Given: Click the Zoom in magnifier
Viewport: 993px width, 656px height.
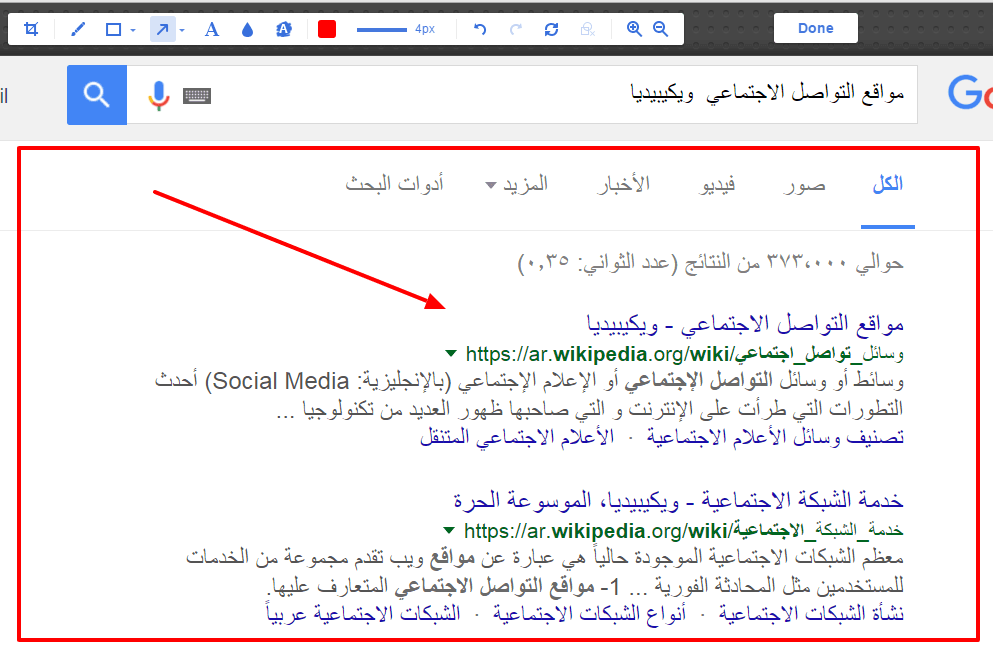Looking at the screenshot, I should [634, 29].
